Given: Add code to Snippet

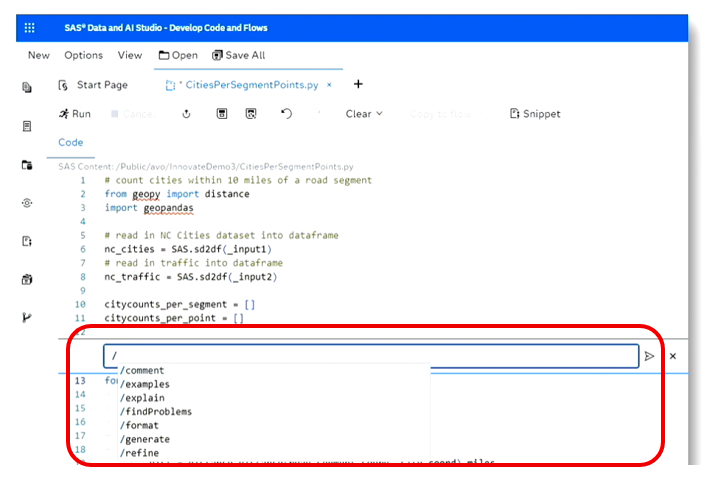Looking at the screenshot, I should click(x=535, y=114).
